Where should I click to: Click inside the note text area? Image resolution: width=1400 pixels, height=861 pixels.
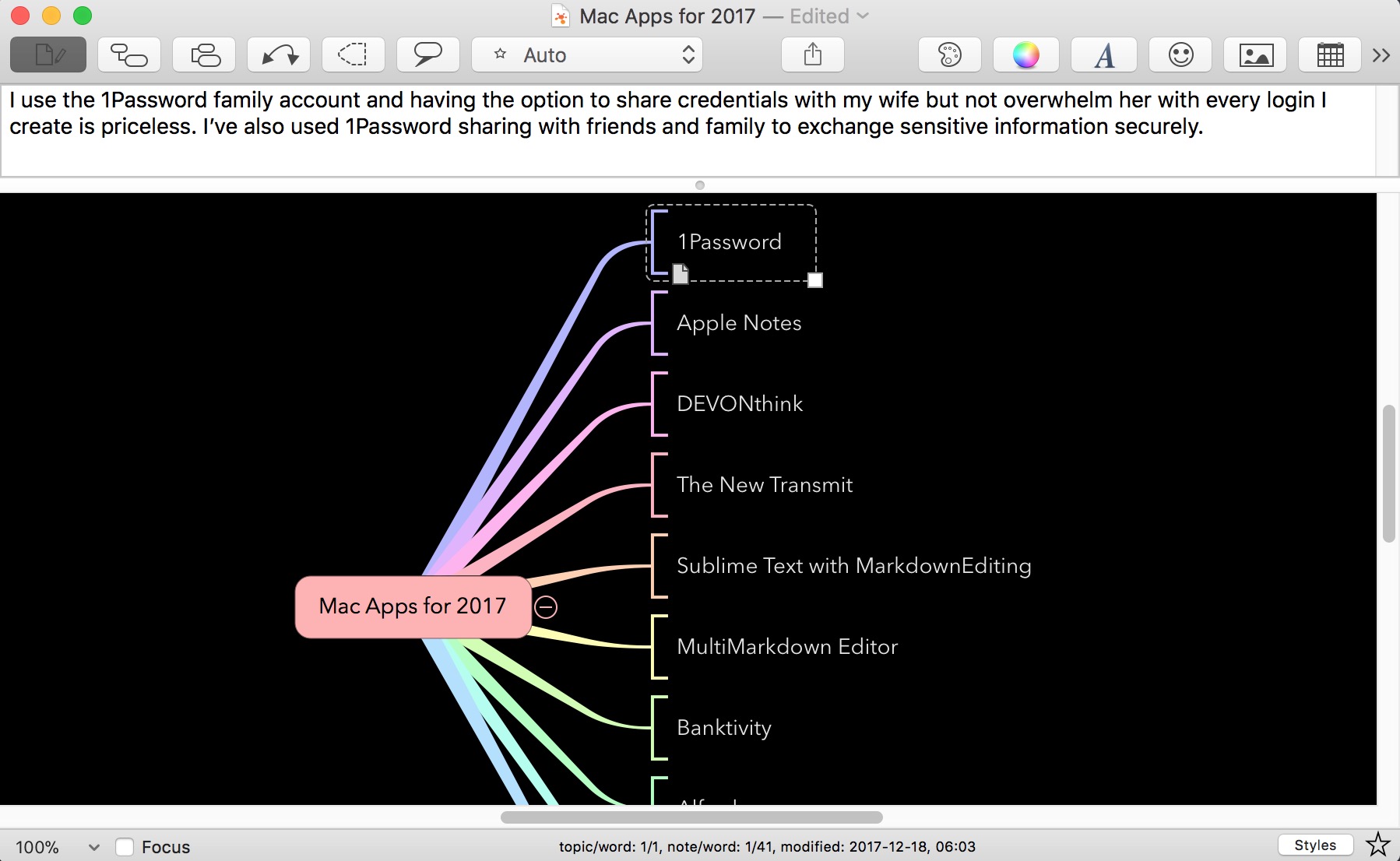click(x=688, y=130)
